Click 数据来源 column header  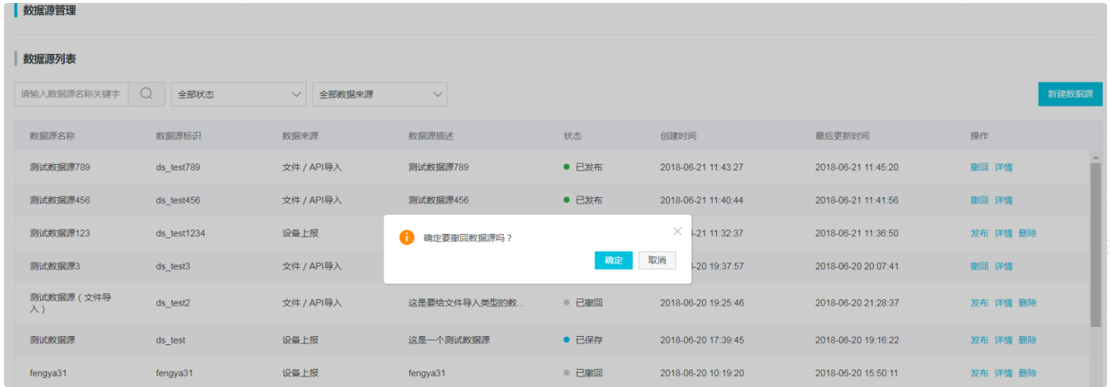point(300,135)
